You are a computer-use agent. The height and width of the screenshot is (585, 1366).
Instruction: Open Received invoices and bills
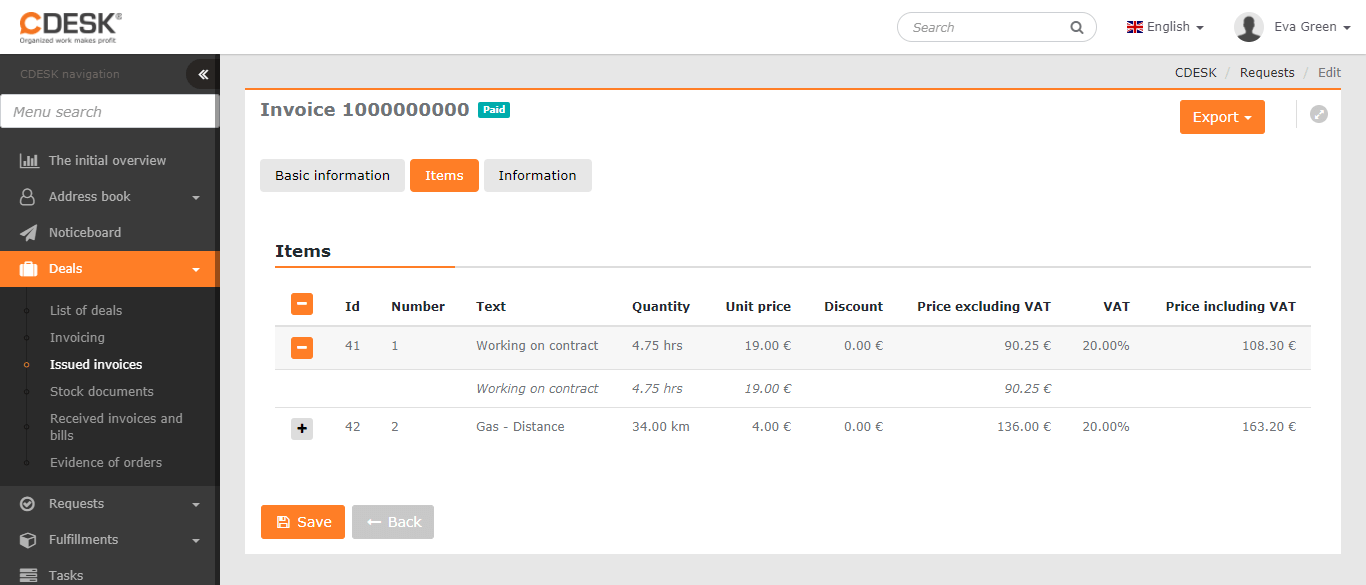coord(116,427)
